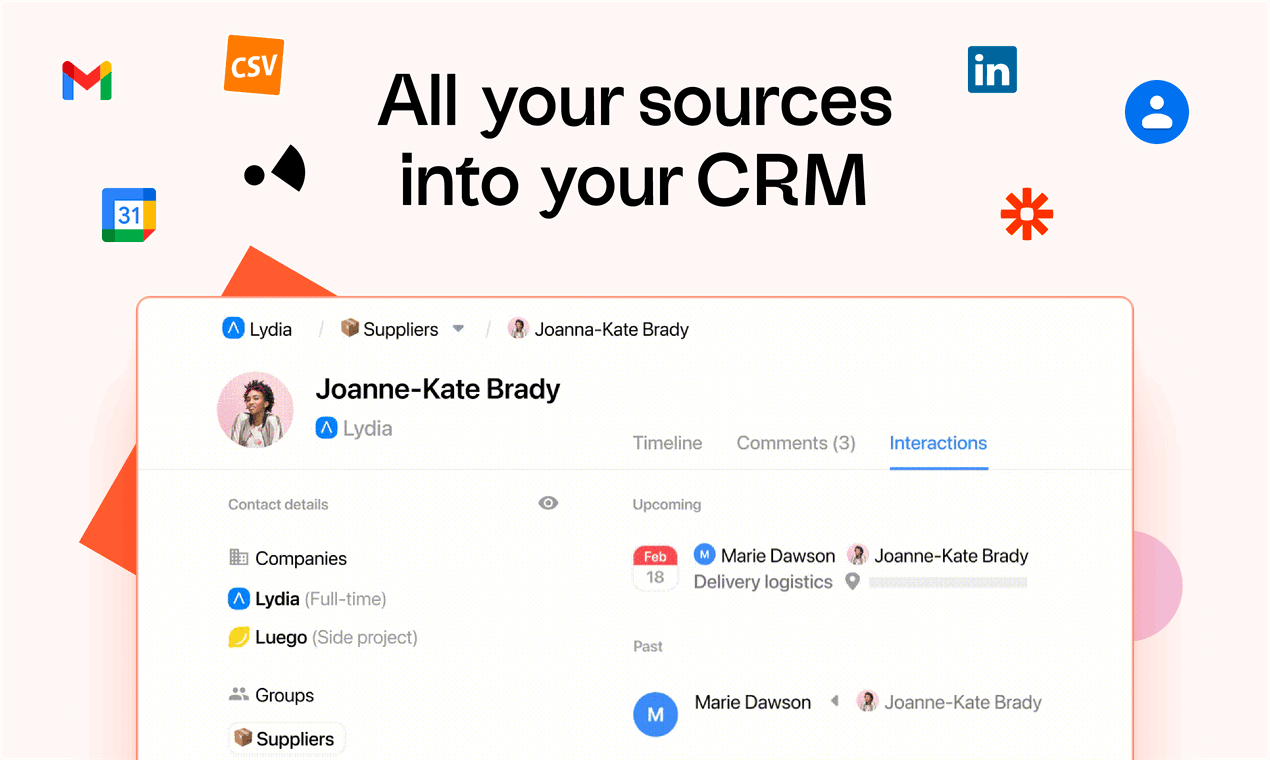Open Luego (Side project) company entry
Image resolution: width=1270 pixels, height=760 pixels.
click(336, 637)
